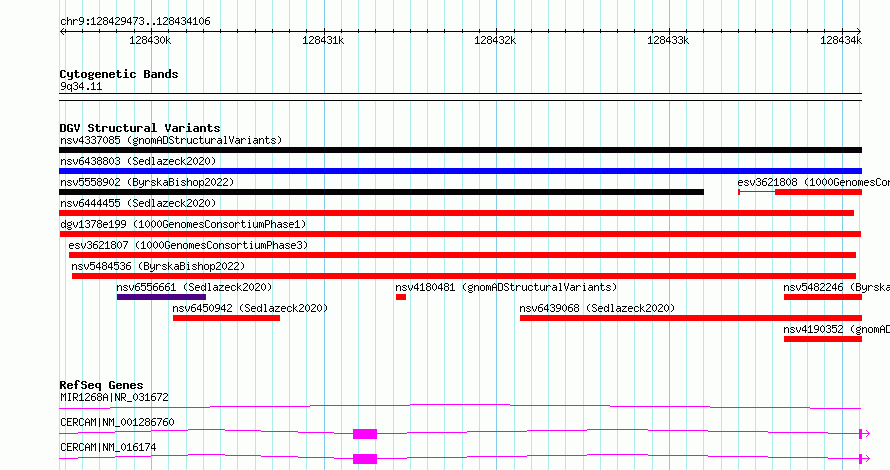The height and width of the screenshot is (470, 890).
Task: Click the magenta exon block of CERCAM NM_016174
Action: tap(365, 459)
